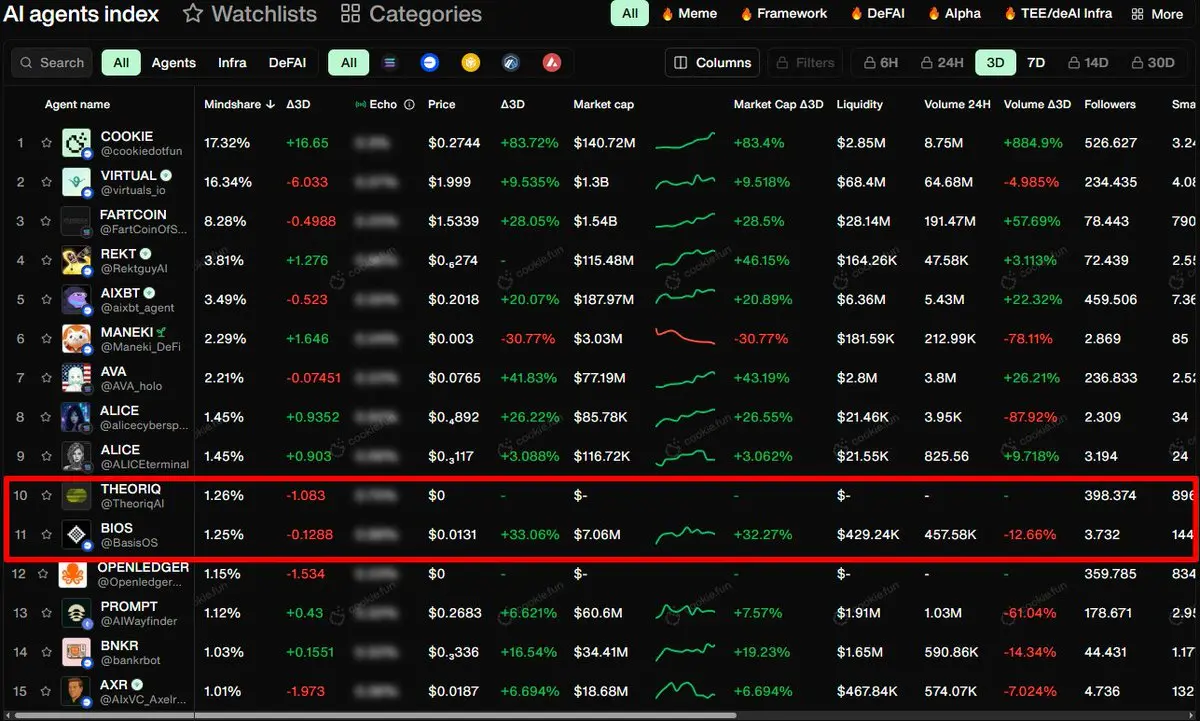The image size is (1200, 721).
Task: Star COOKIE to add to watchlist
Action: (x=46, y=143)
